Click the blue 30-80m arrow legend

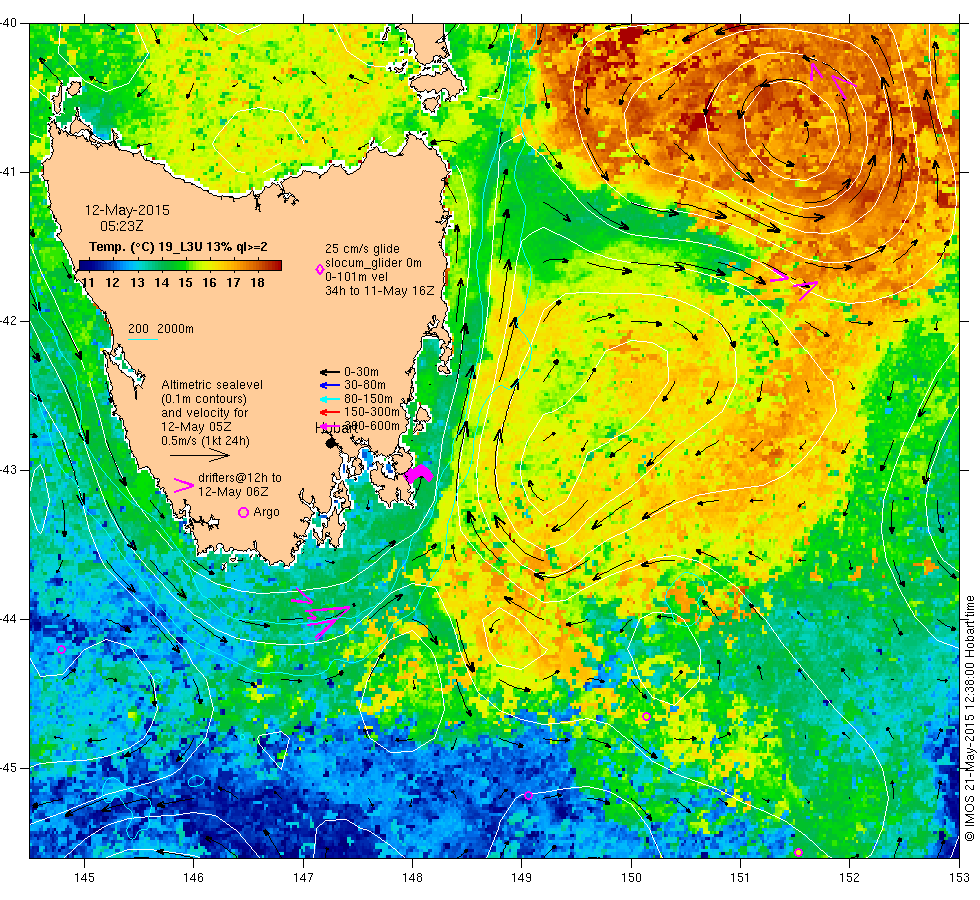pyautogui.click(x=329, y=385)
